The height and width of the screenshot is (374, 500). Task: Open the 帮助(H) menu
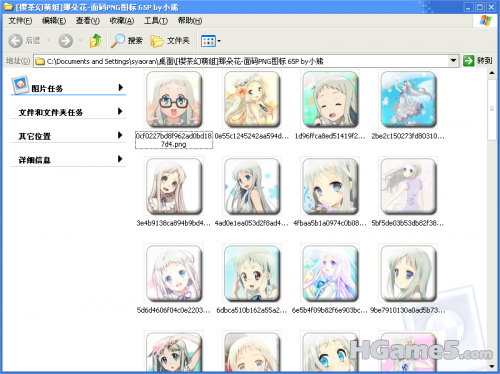(190, 21)
